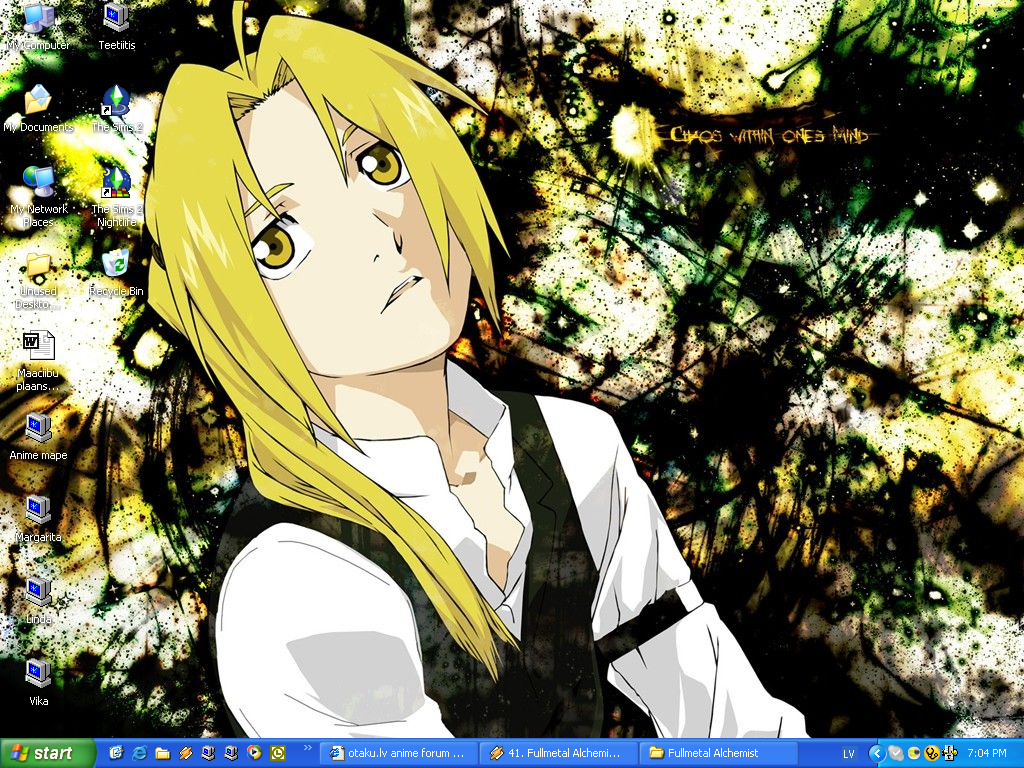Click the Start button

click(x=47, y=753)
